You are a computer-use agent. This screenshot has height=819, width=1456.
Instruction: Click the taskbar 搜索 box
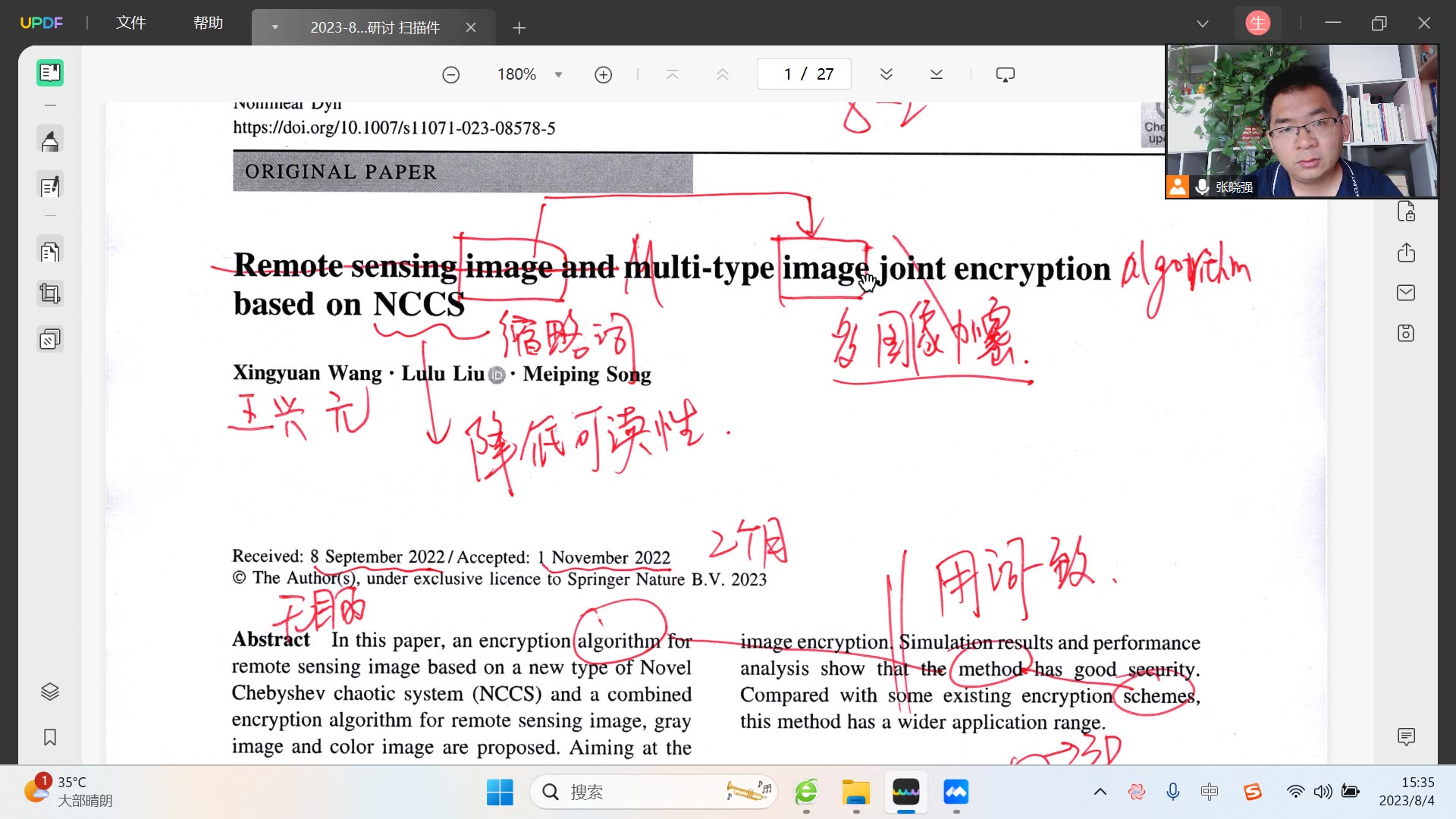[x=654, y=792]
